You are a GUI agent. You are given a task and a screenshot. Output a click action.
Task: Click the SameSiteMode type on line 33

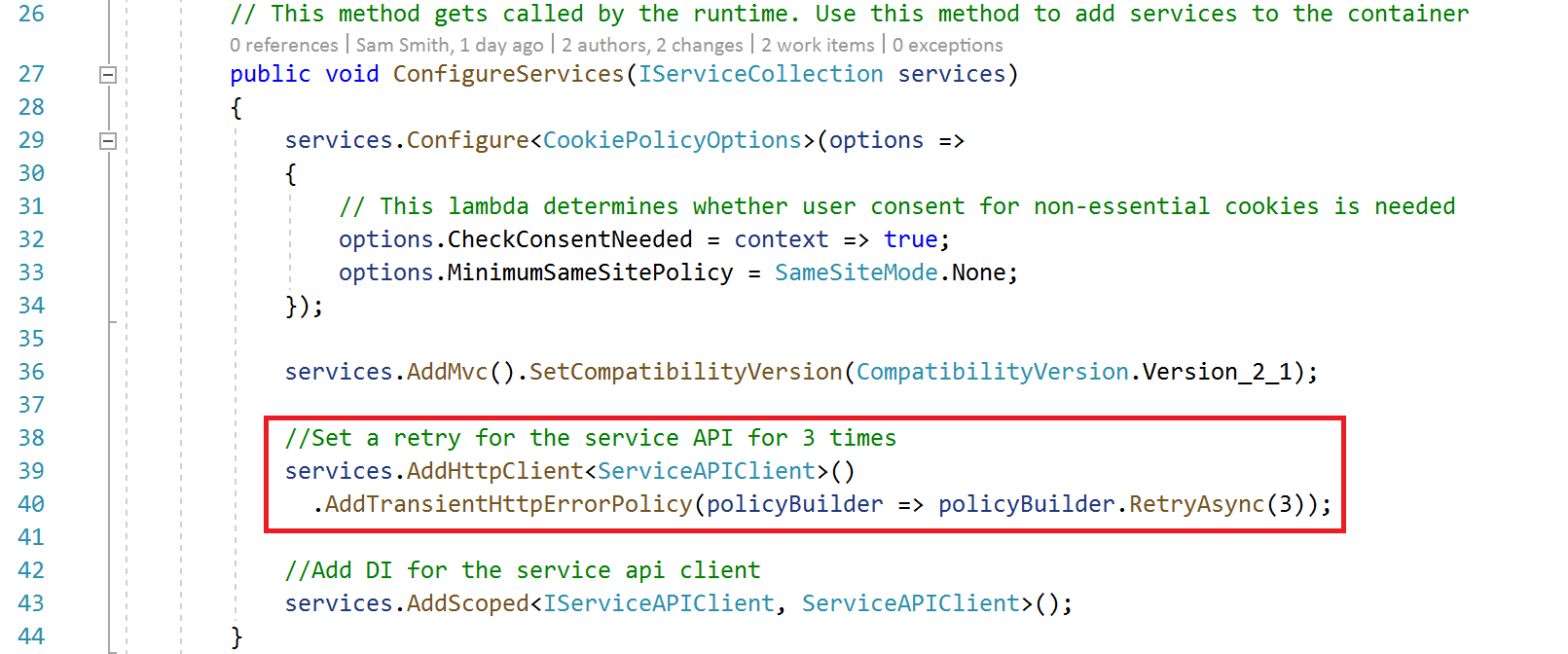[x=856, y=272]
